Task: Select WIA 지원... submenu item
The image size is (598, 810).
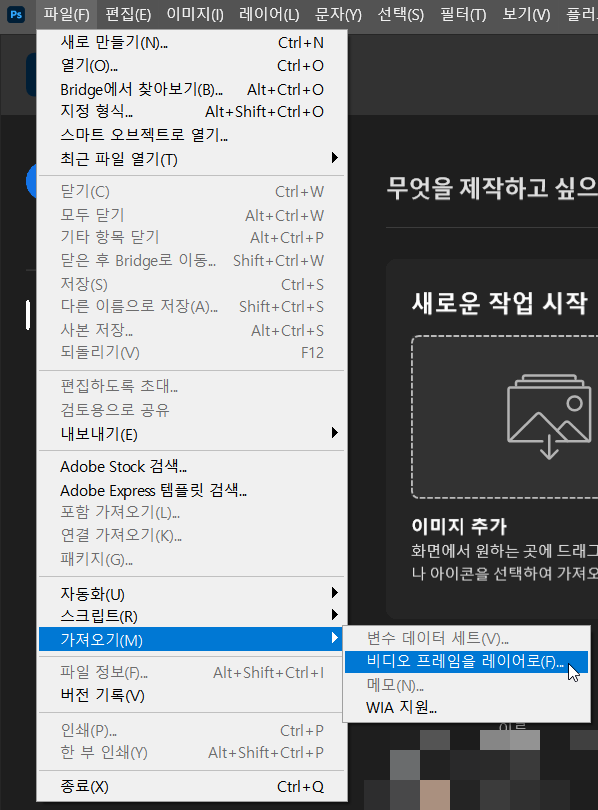Action: [466, 707]
